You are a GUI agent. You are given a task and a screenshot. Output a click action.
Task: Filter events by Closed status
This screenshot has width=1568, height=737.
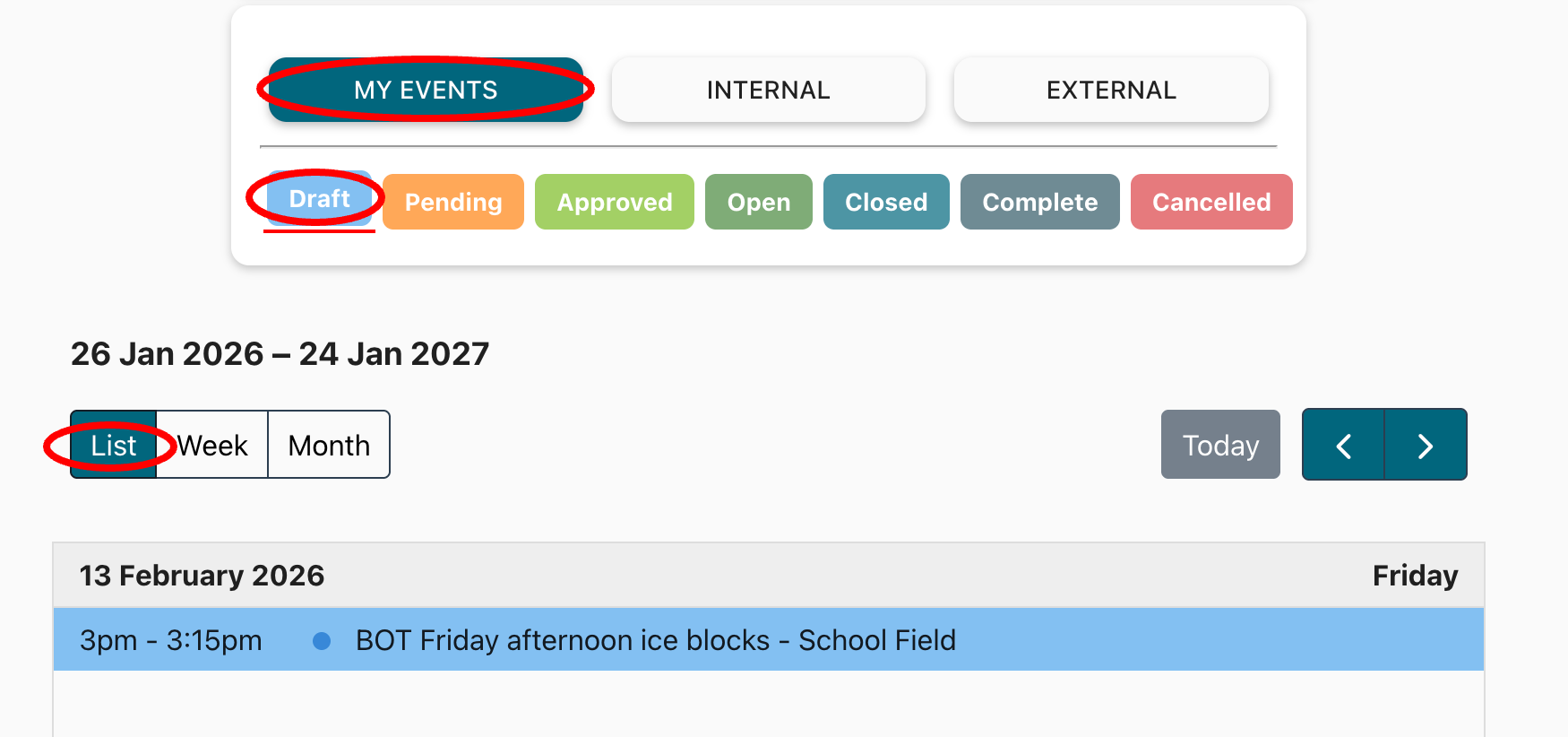pos(885,202)
